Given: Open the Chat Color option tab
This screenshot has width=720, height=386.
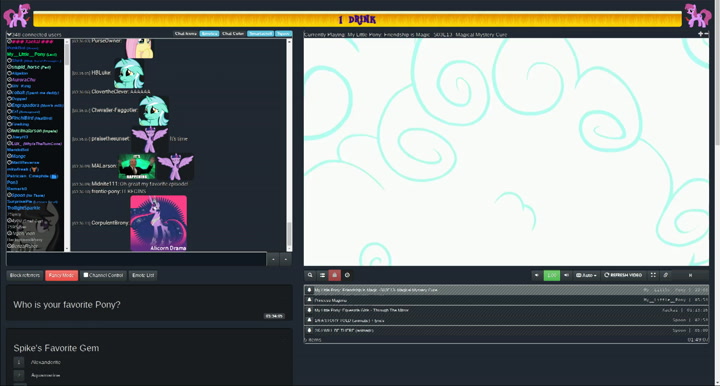Looking at the screenshot, I should [233, 34].
